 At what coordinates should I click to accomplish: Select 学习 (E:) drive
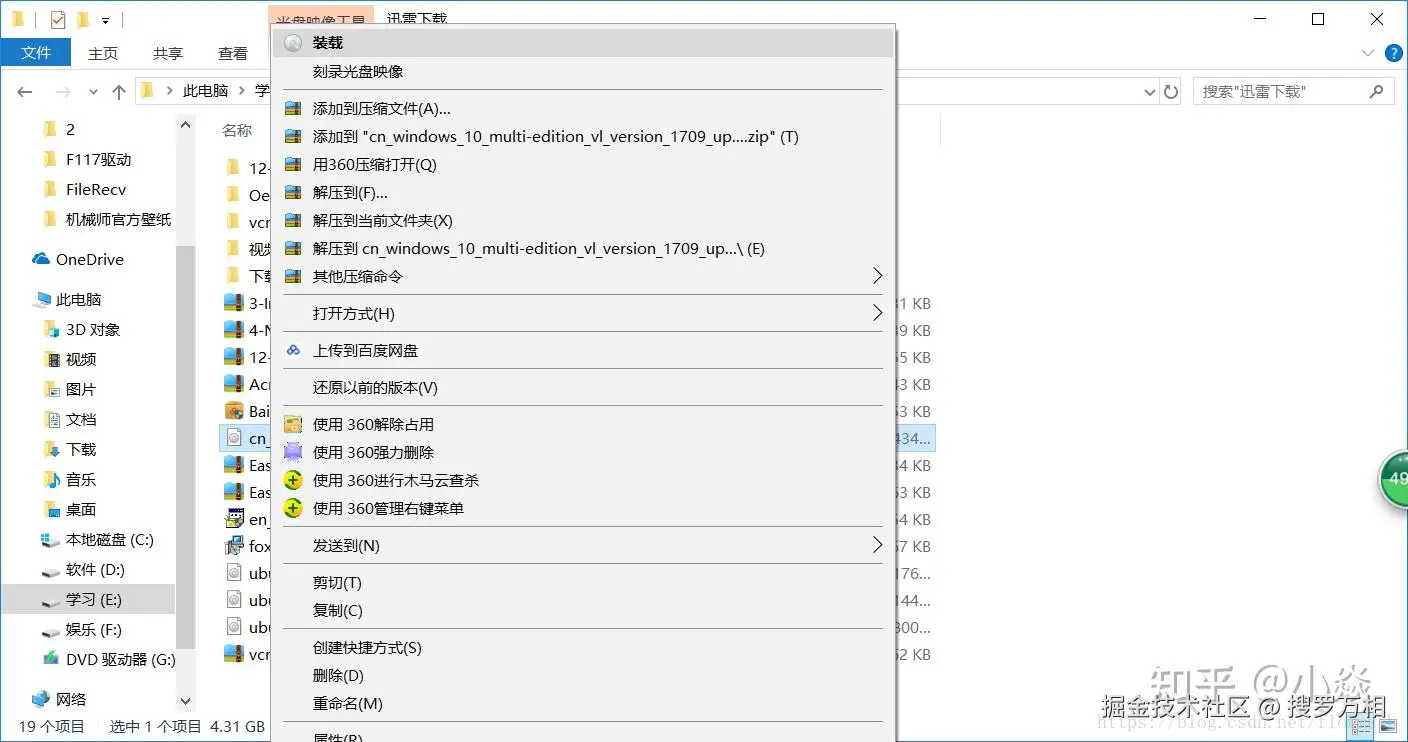tap(93, 600)
